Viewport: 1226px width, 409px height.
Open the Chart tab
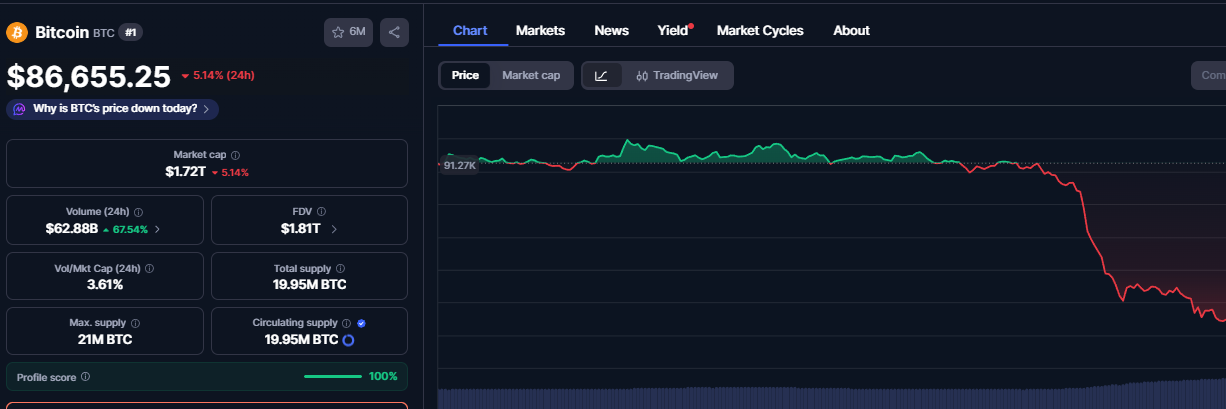pos(470,30)
